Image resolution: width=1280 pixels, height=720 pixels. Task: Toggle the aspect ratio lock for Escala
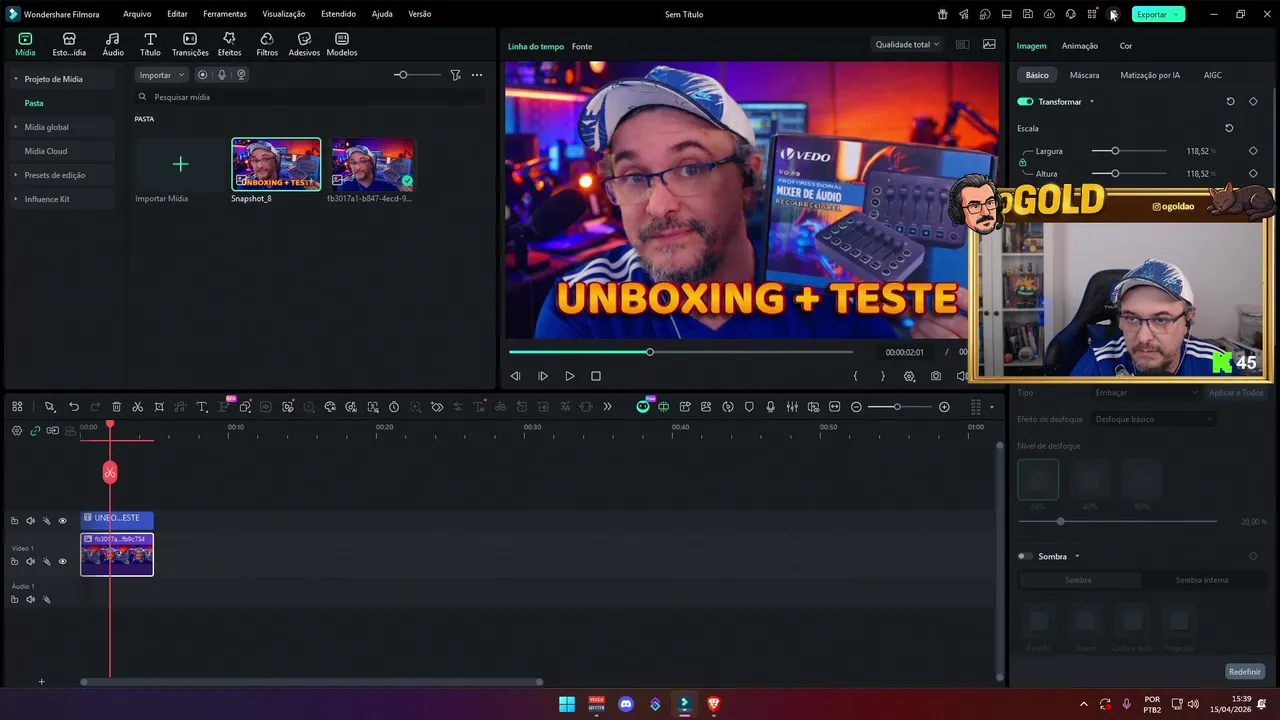pos(1022,162)
